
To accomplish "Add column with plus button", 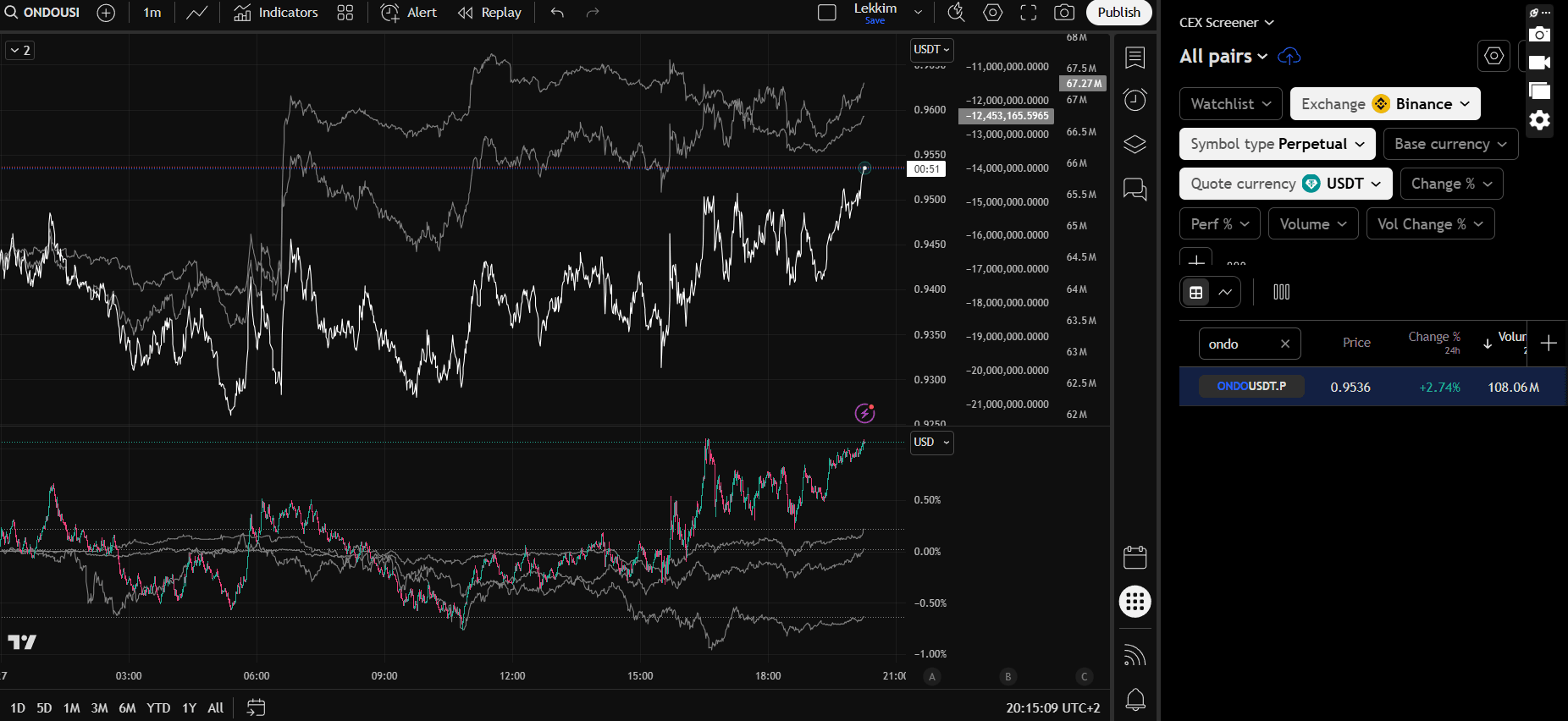I will 1549,343.
